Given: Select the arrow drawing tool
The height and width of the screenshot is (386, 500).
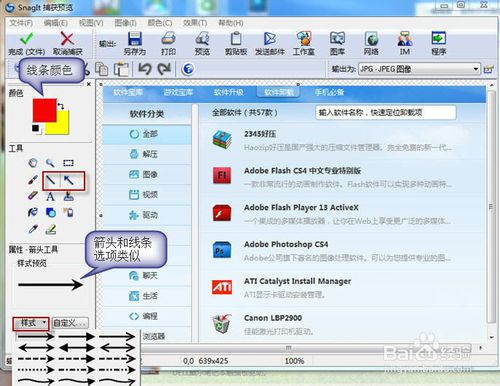Looking at the screenshot, I should click(x=69, y=181).
